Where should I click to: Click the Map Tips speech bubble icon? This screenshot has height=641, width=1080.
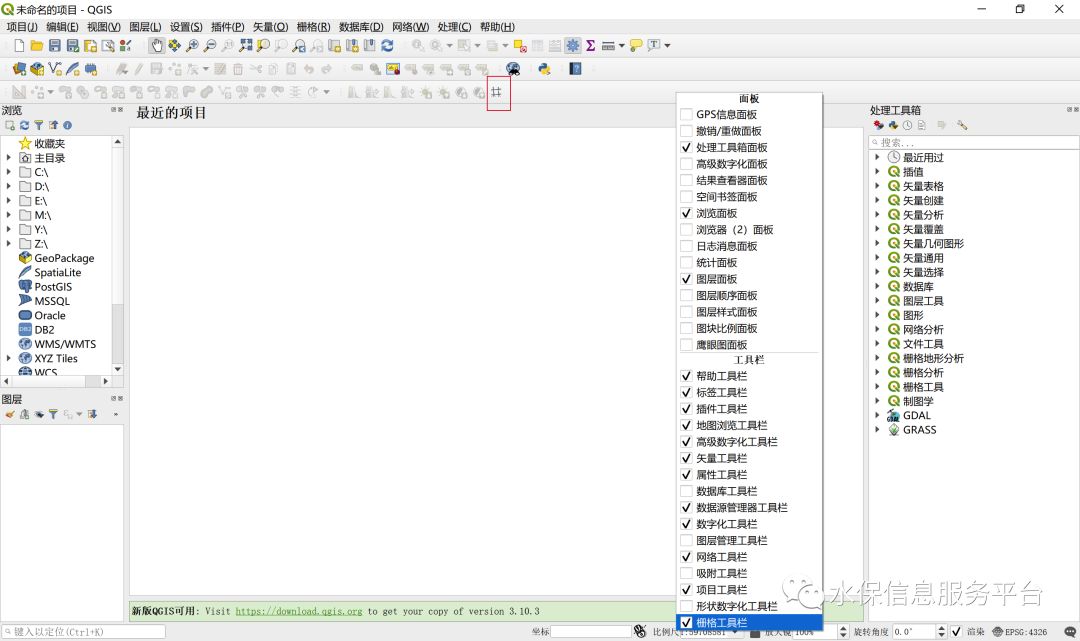[636, 45]
